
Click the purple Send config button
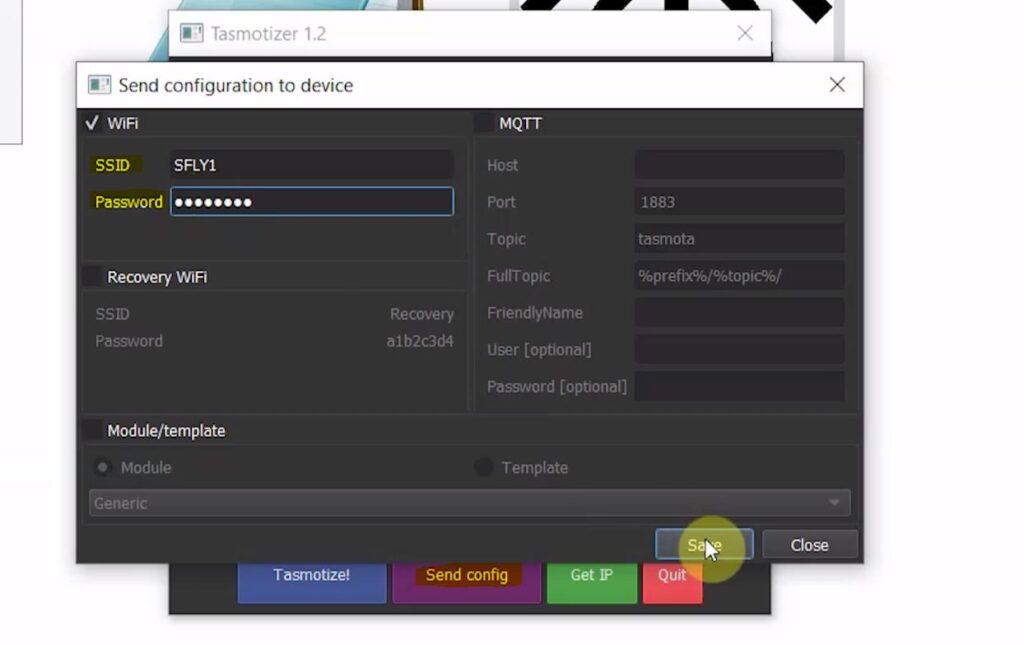(466, 576)
